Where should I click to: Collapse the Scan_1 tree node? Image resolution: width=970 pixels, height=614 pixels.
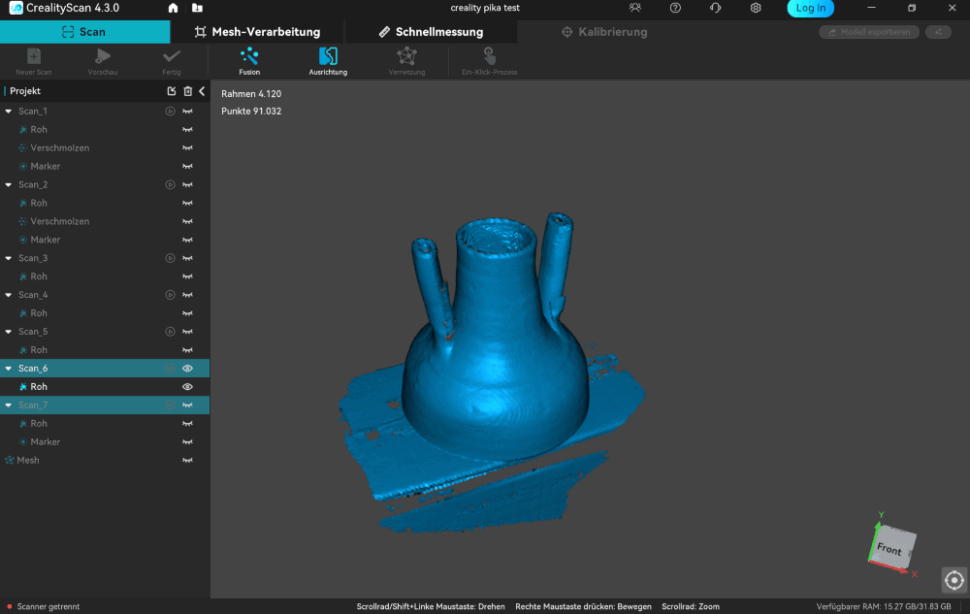[9, 111]
